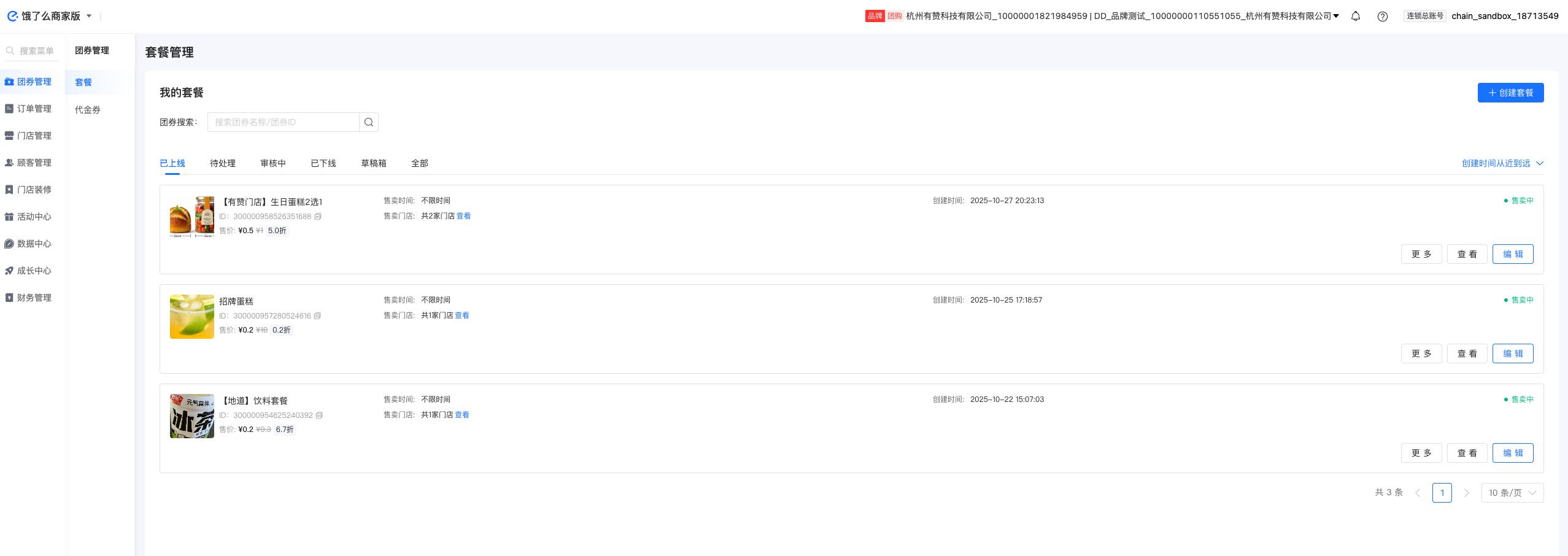The image size is (1568, 556).
Task: Open the help question mark icon
Action: [1382, 17]
